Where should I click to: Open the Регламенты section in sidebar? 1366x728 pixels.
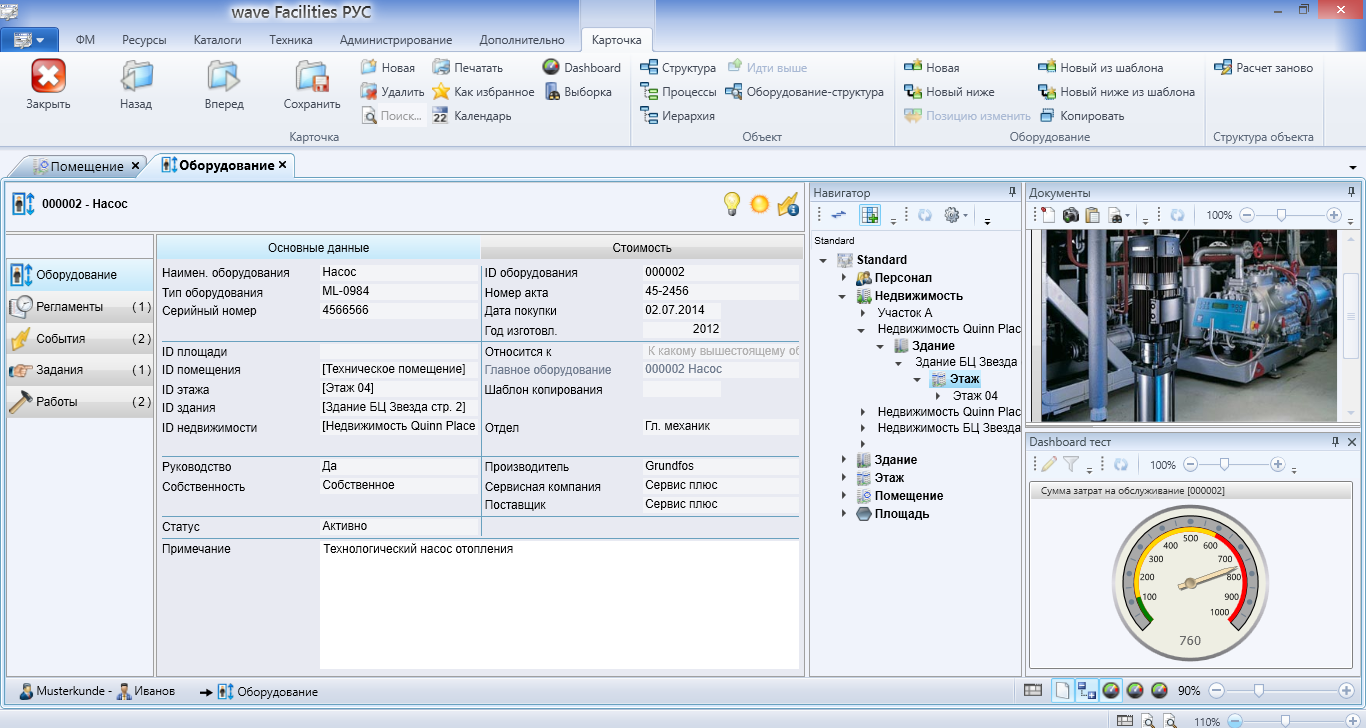(69, 307)
